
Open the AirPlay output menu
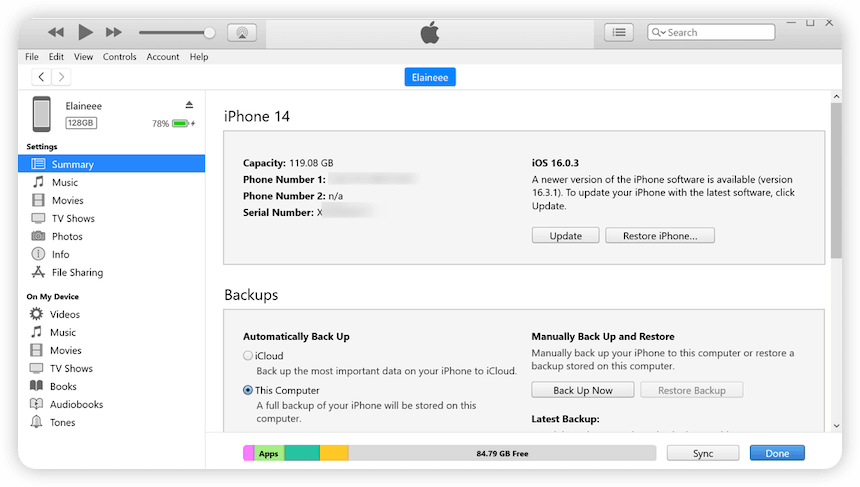(x=240, y=32)
